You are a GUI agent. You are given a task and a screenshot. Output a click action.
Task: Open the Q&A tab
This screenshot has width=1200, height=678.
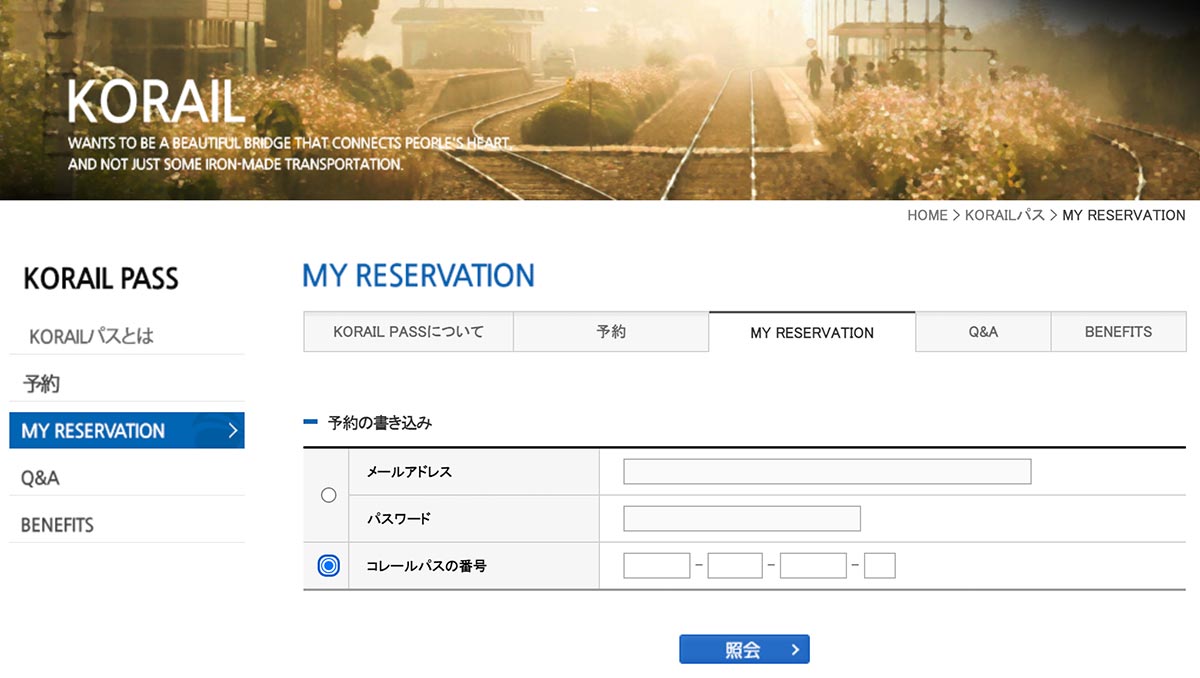[x=983, y=332]
